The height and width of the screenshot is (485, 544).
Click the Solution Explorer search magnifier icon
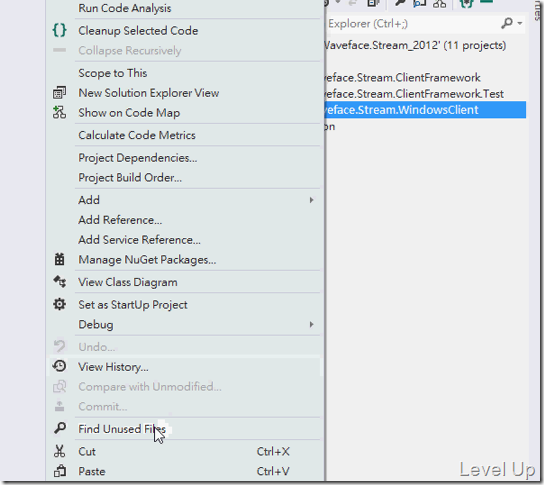pos(507,23)
